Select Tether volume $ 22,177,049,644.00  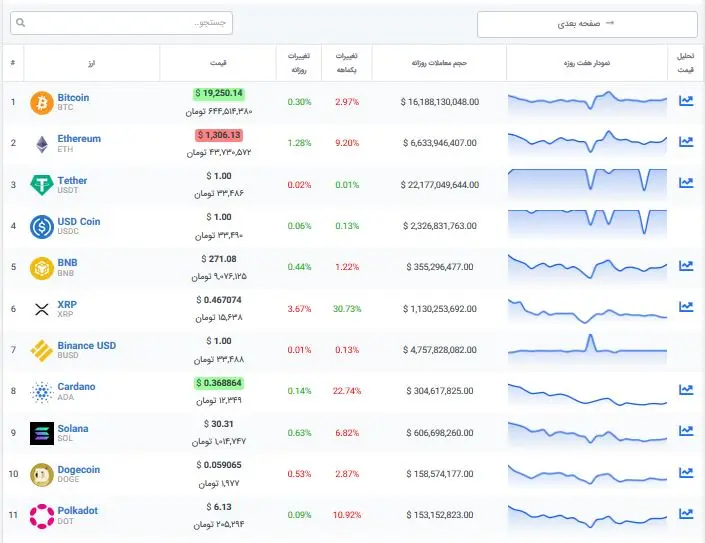coord(440,185)
